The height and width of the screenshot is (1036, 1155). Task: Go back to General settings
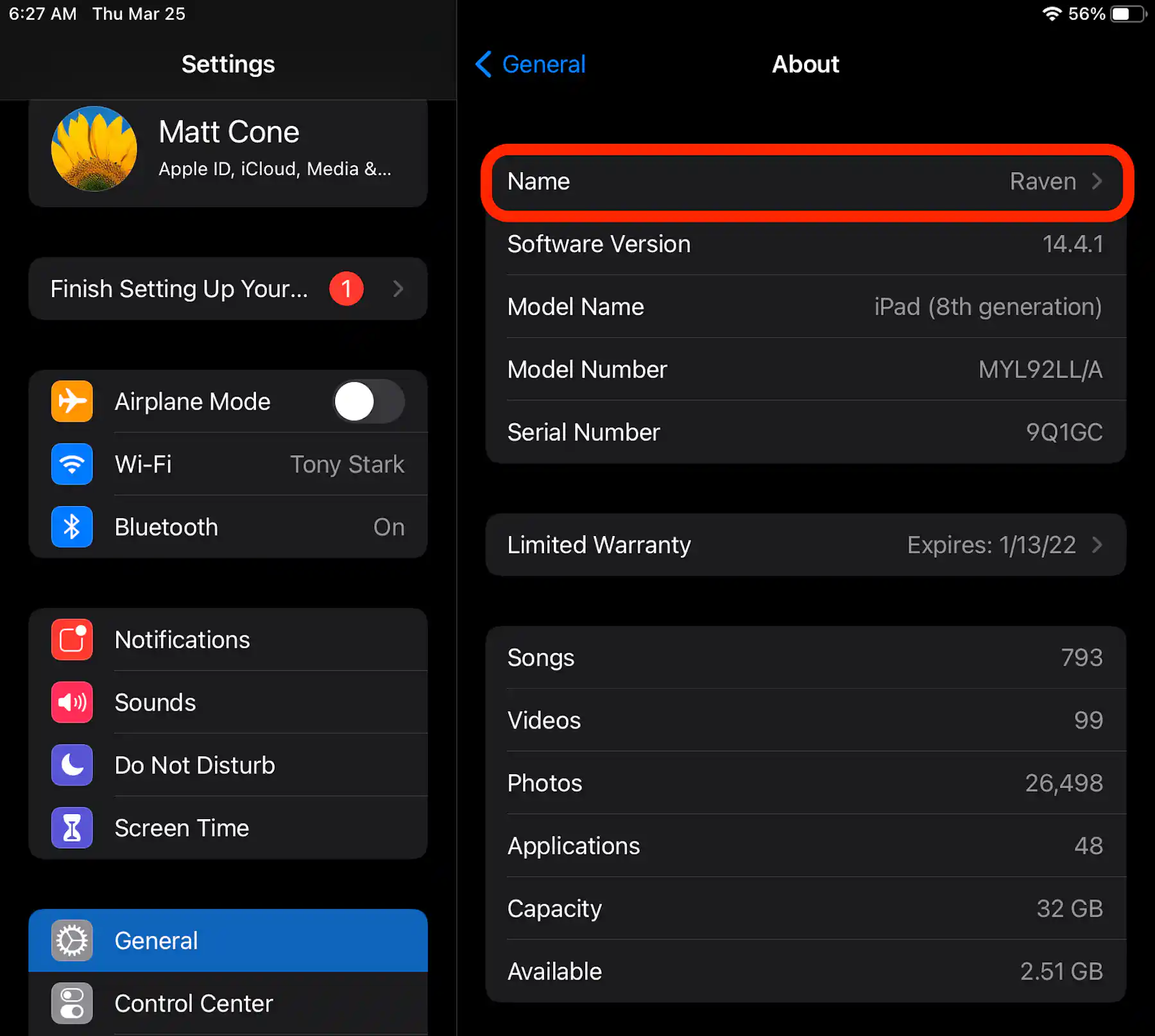[531, 64]
